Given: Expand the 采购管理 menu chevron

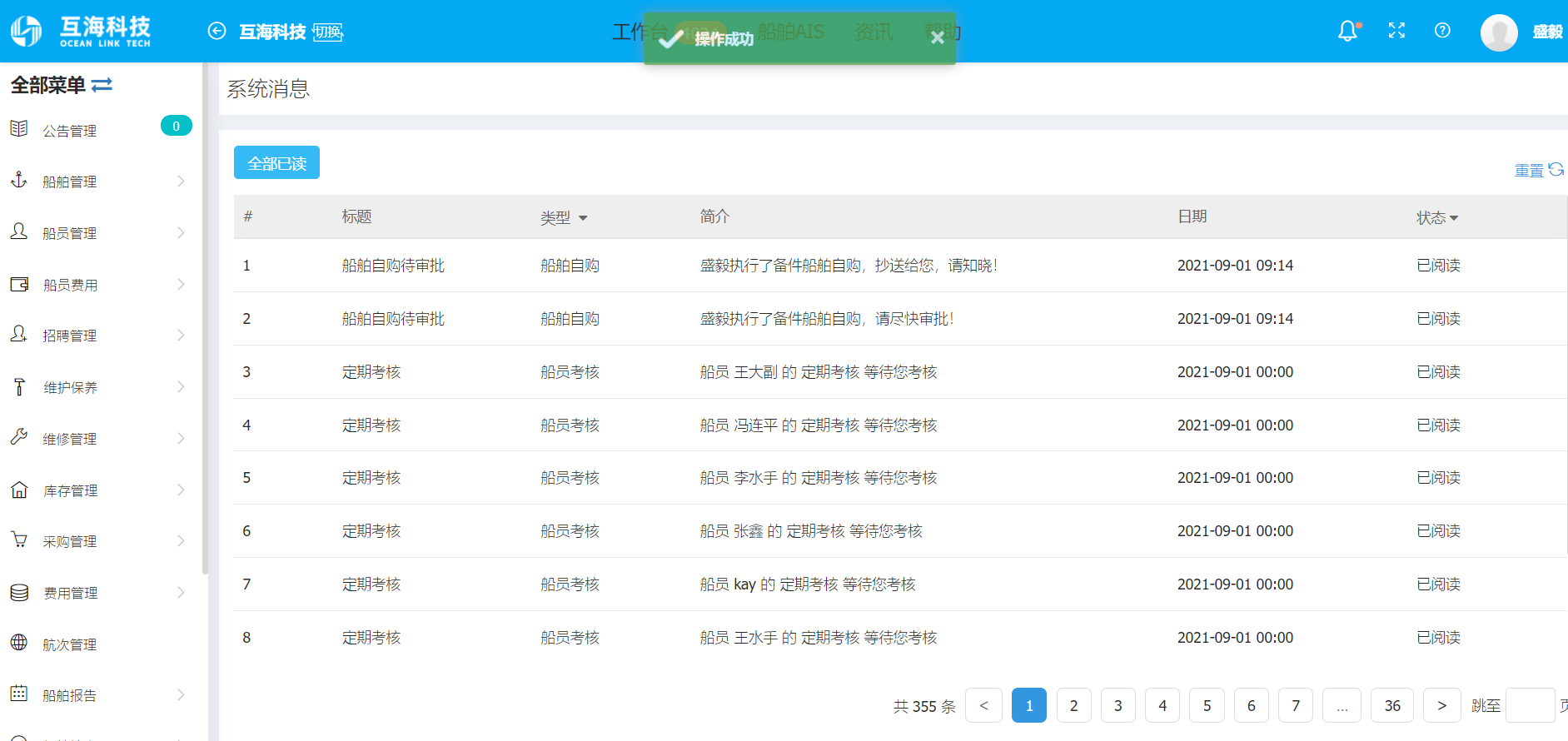Looking at the screenshot, I should pyautogui.click(x=181, y=540).
